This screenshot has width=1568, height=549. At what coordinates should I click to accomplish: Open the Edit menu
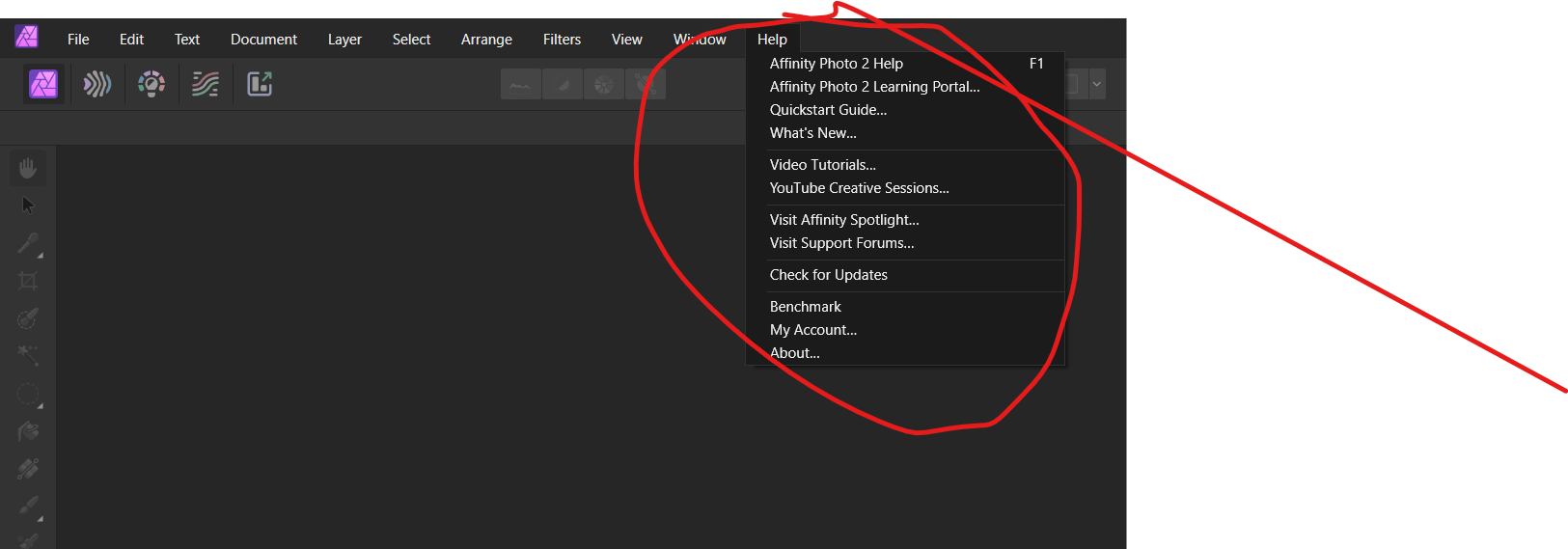pos(131,40)
